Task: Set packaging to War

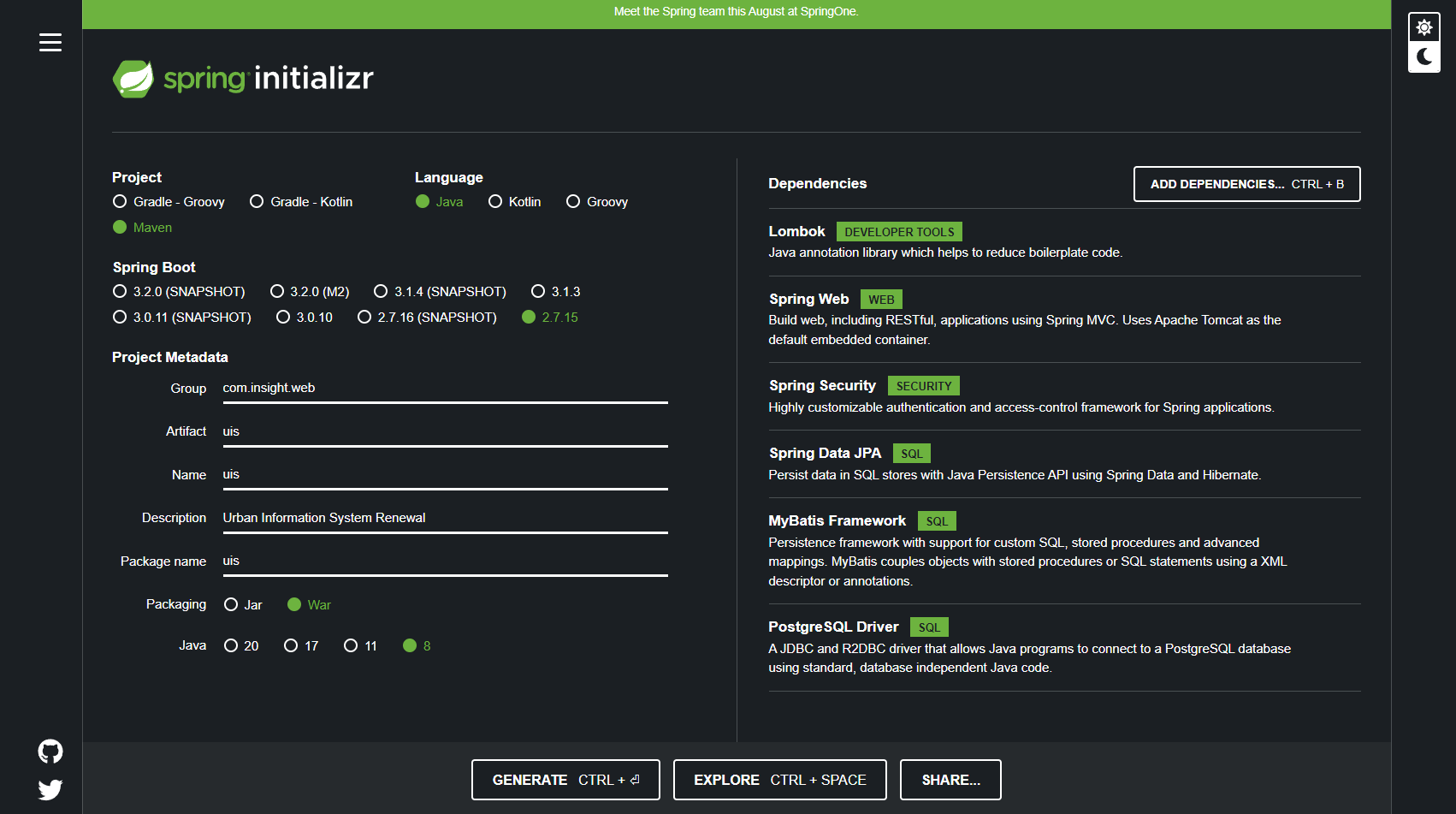Action: coord(309,605)
